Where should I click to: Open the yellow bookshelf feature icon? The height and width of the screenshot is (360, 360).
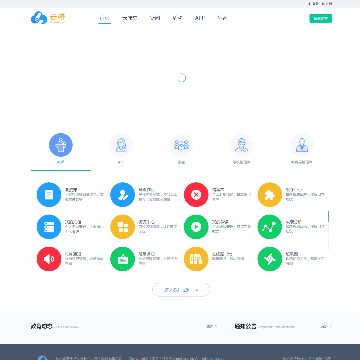(x=196, y=259)
